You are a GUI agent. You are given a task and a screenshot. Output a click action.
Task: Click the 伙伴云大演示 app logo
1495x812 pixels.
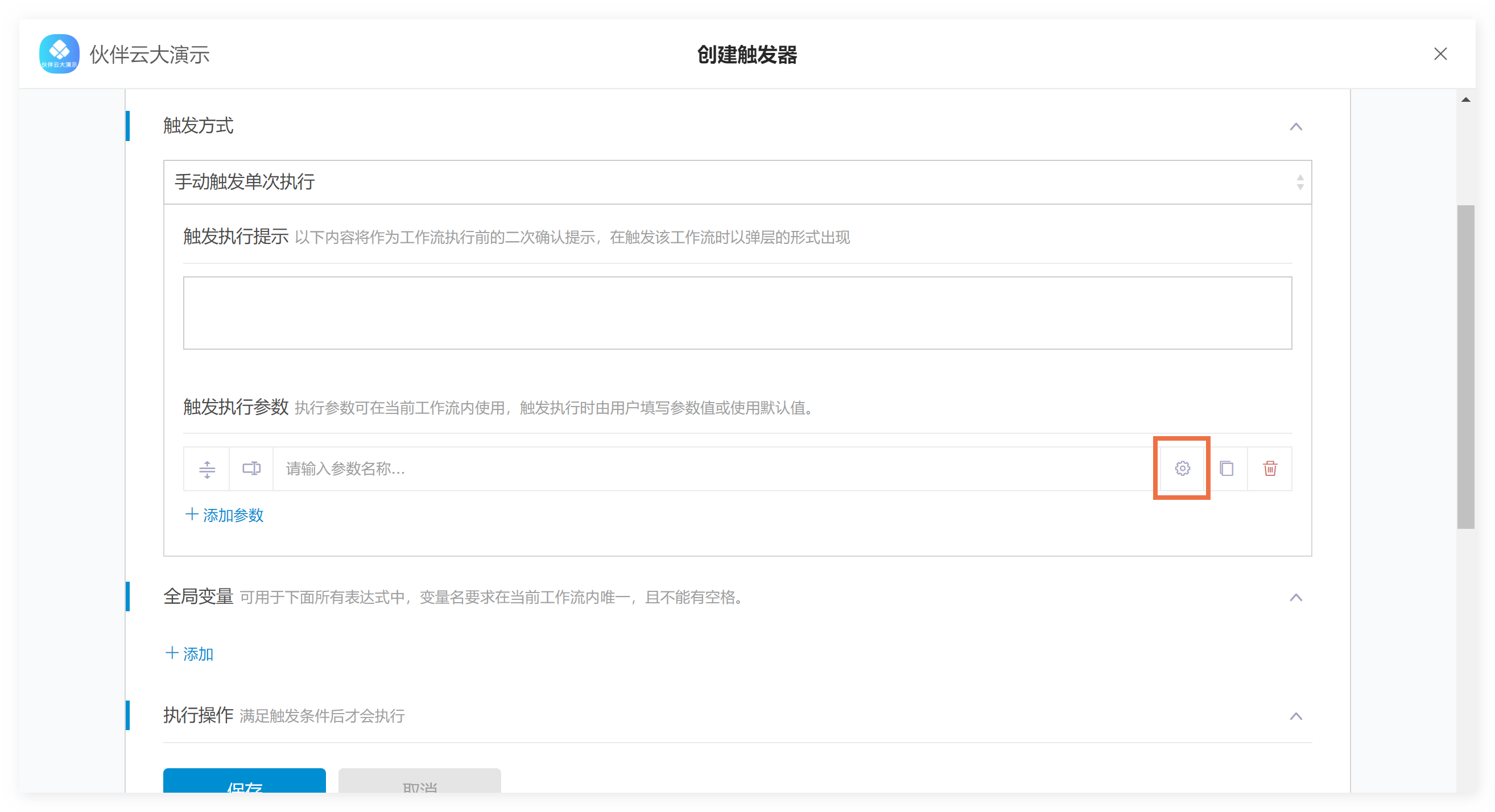(x=59, y=54)
